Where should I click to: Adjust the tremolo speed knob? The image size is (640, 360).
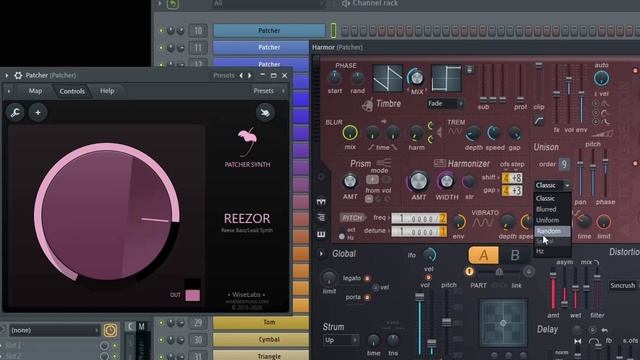[494, 133]
